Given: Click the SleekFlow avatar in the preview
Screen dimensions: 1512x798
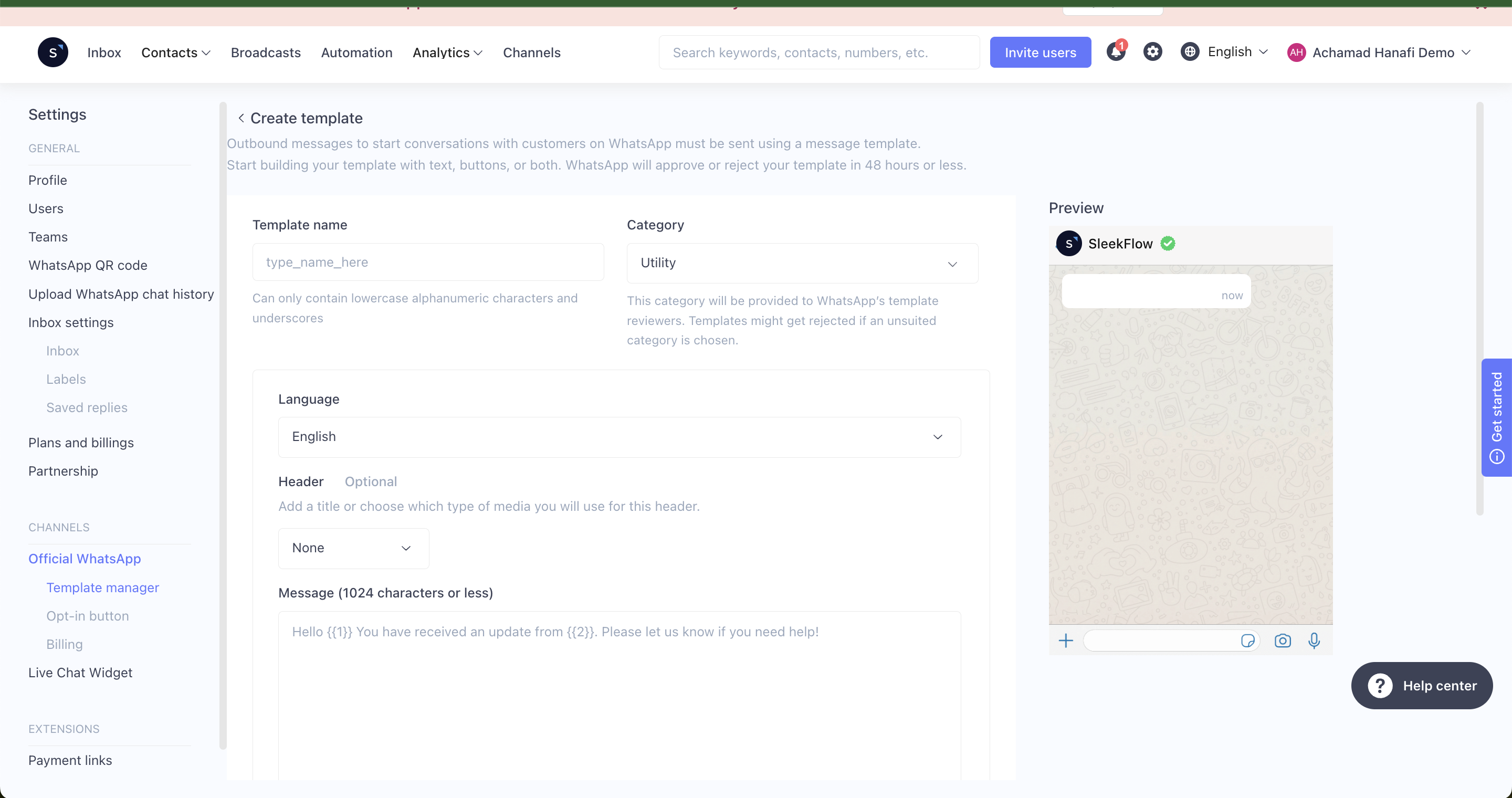Looking at the screenshot, I should [1069, 244].
